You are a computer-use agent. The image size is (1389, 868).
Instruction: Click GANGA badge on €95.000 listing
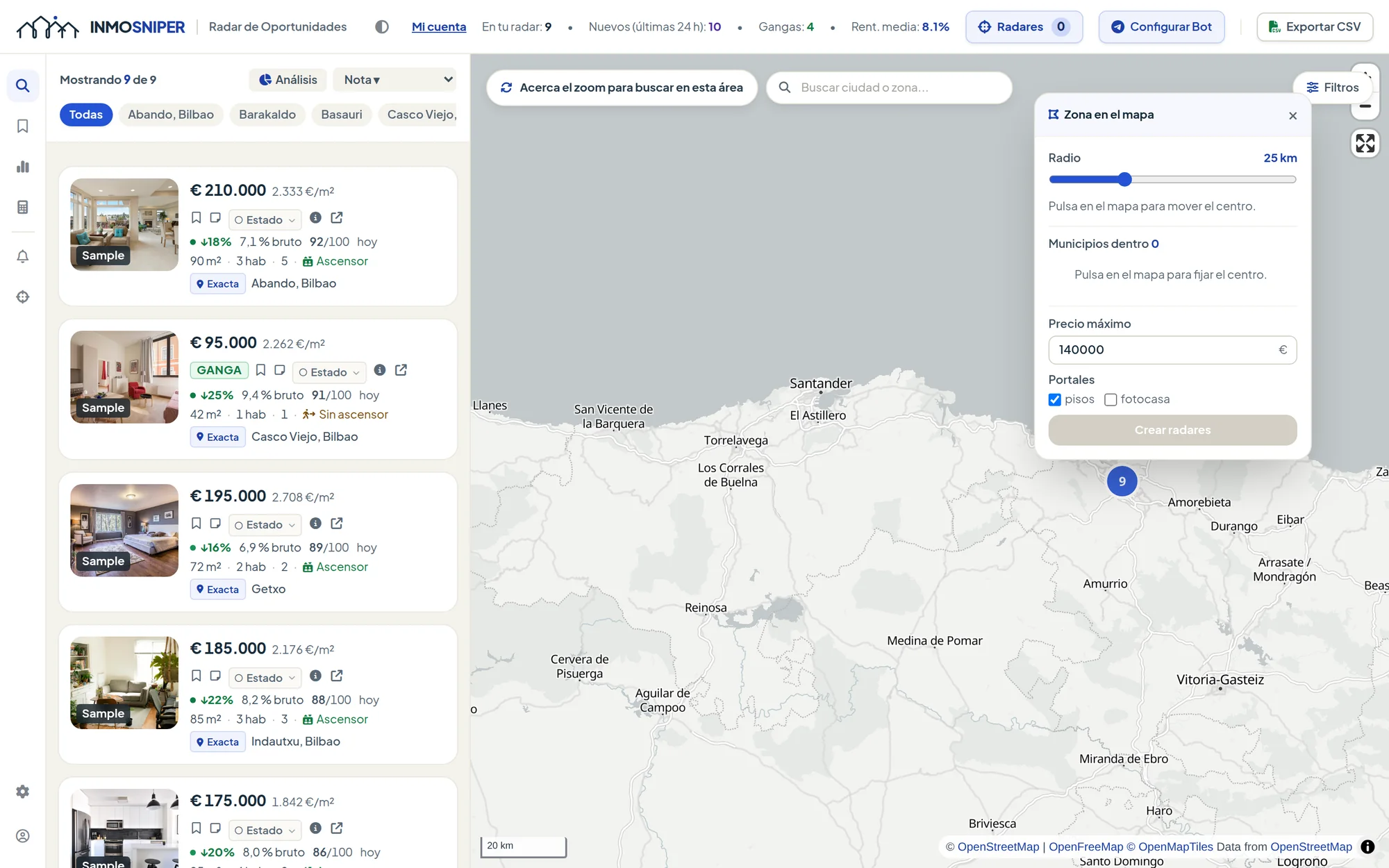click(x=219, y=371)
